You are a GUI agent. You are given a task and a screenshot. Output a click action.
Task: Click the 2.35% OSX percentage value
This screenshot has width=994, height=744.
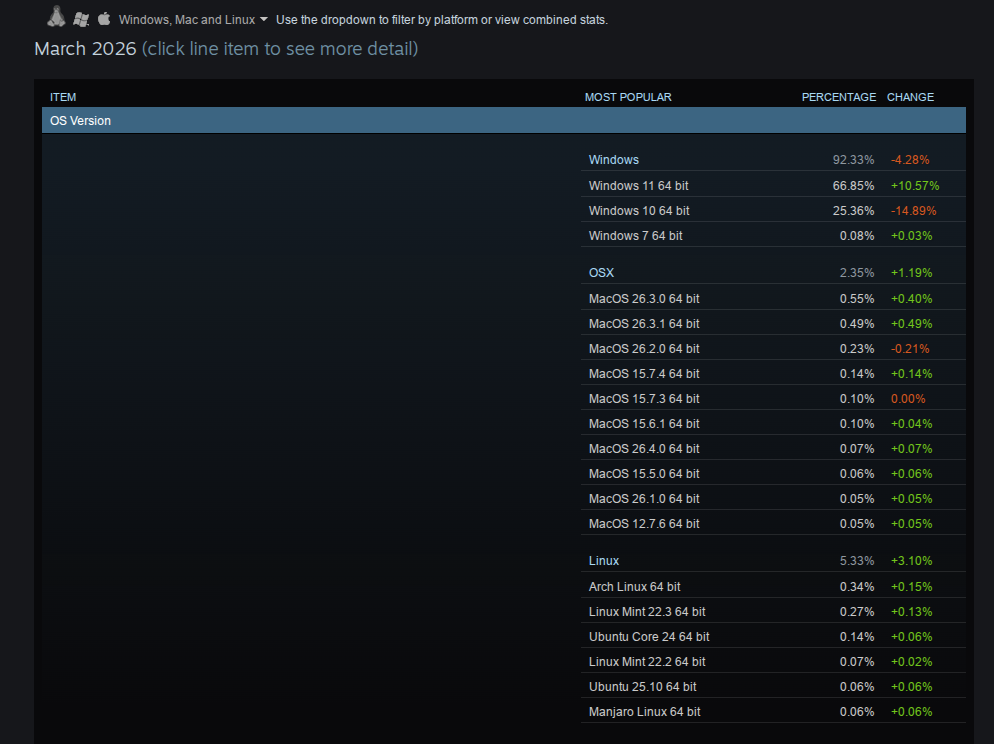[856, 273]
